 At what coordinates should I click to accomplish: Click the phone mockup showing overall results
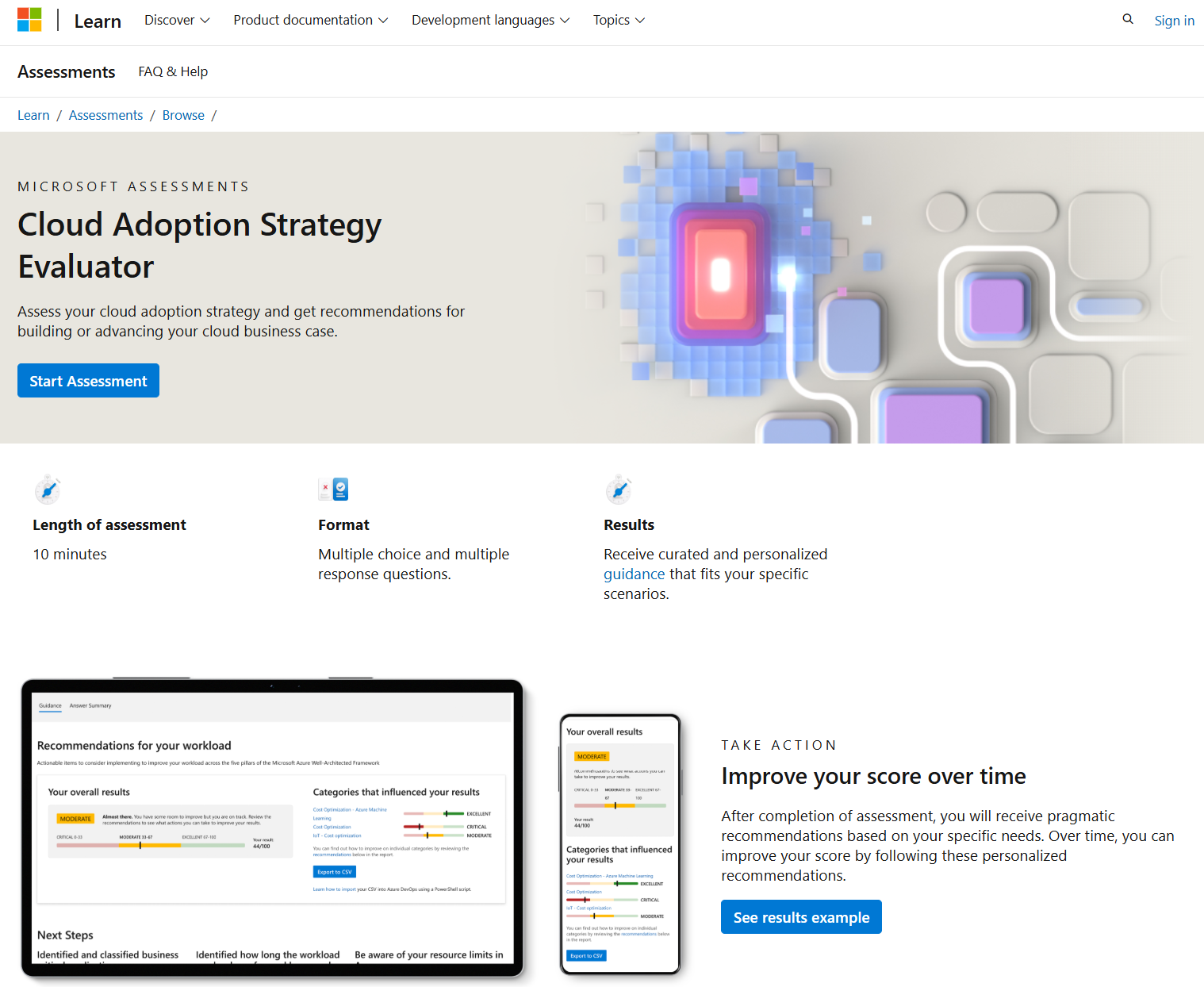click(x=619, y=843)
